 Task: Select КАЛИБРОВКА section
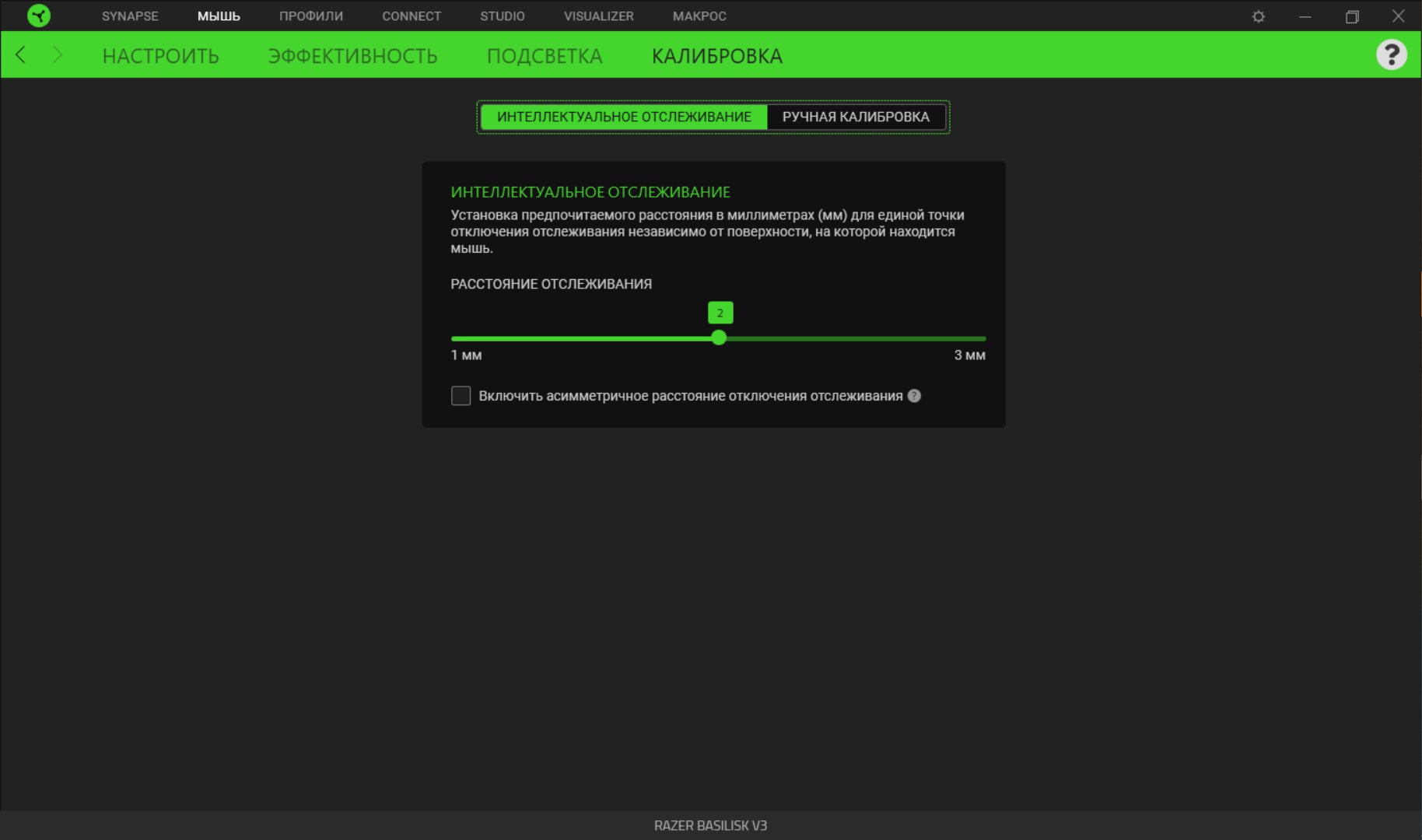[x=717, y=56]
